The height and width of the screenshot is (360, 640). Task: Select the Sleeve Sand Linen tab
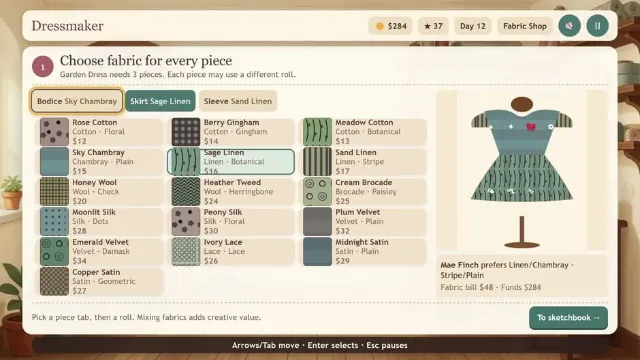pos(238,101)
